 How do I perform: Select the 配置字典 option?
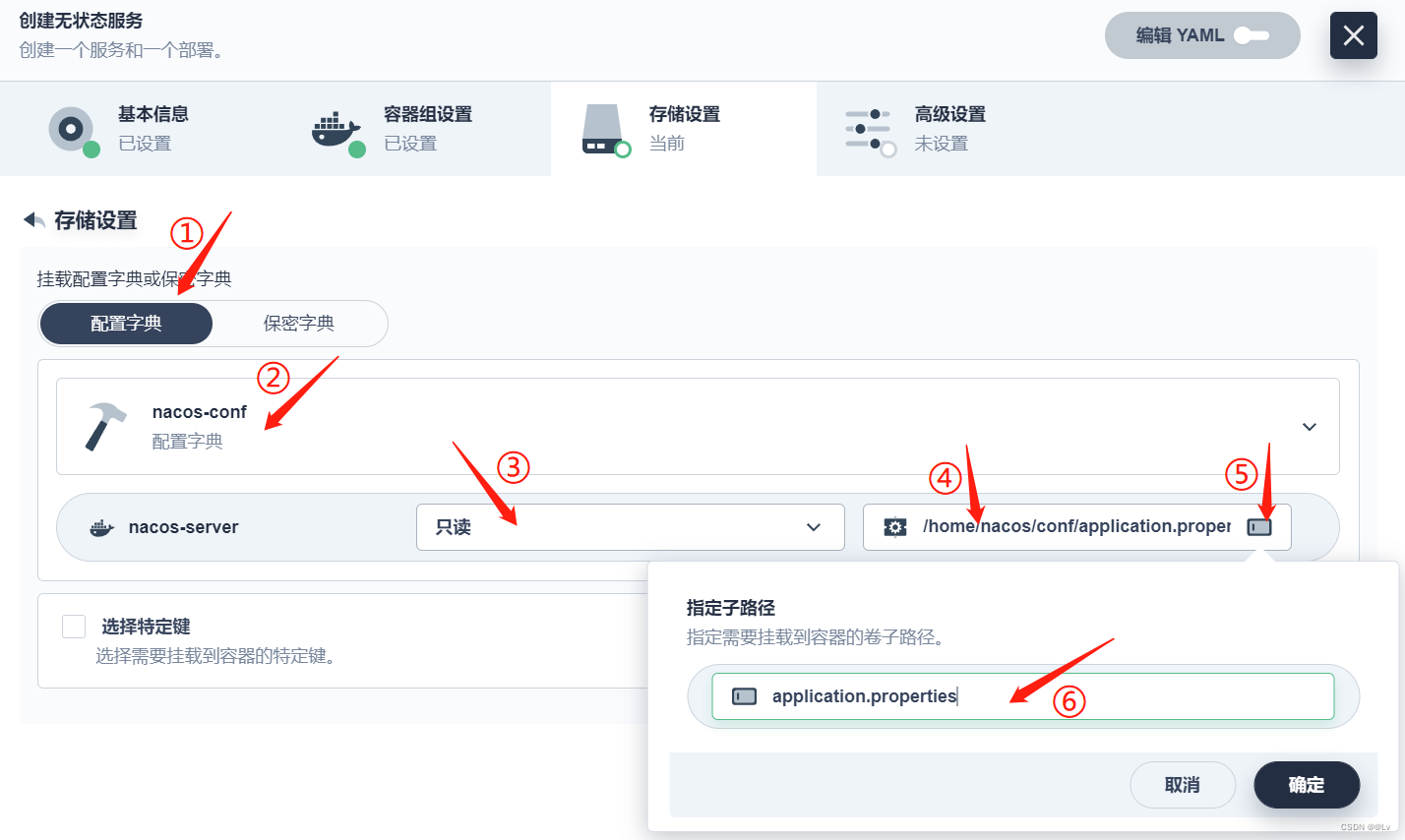(126, 324)
